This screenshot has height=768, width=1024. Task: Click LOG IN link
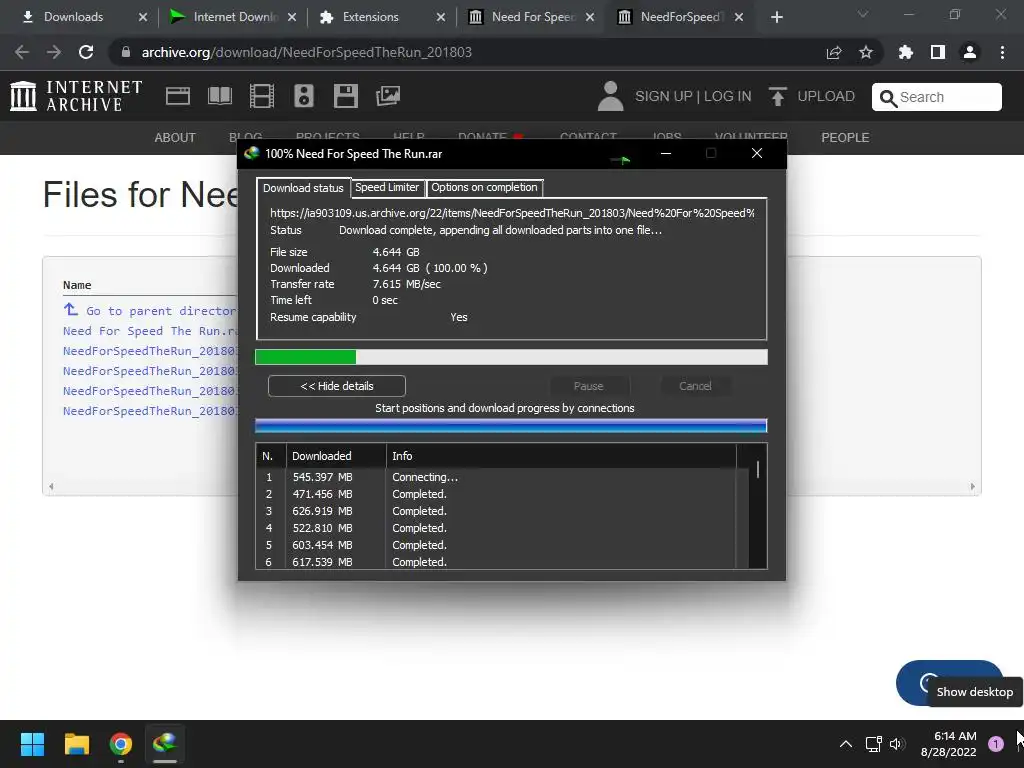[728, 97]
